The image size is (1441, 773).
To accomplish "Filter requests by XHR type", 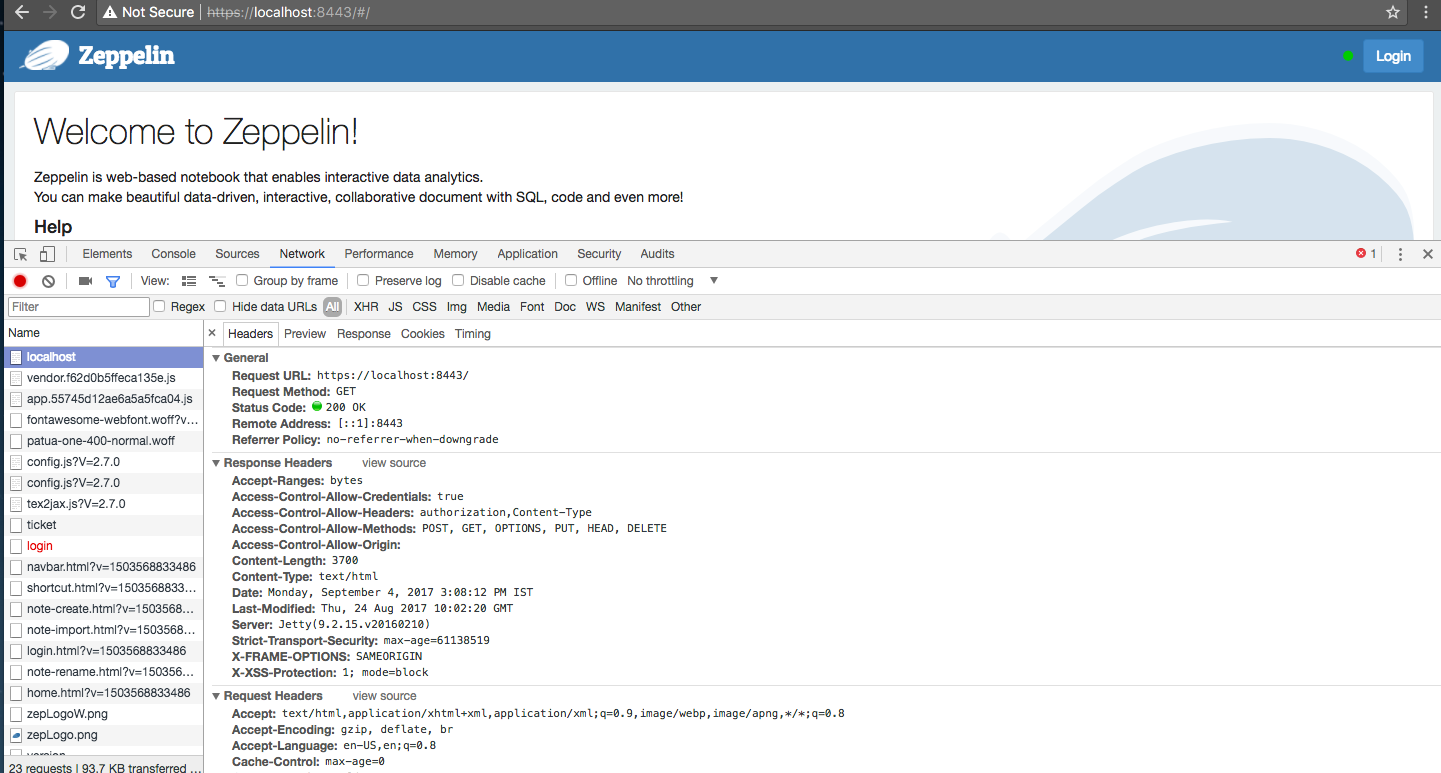I will pyautogui.click(x=366, y=307).
